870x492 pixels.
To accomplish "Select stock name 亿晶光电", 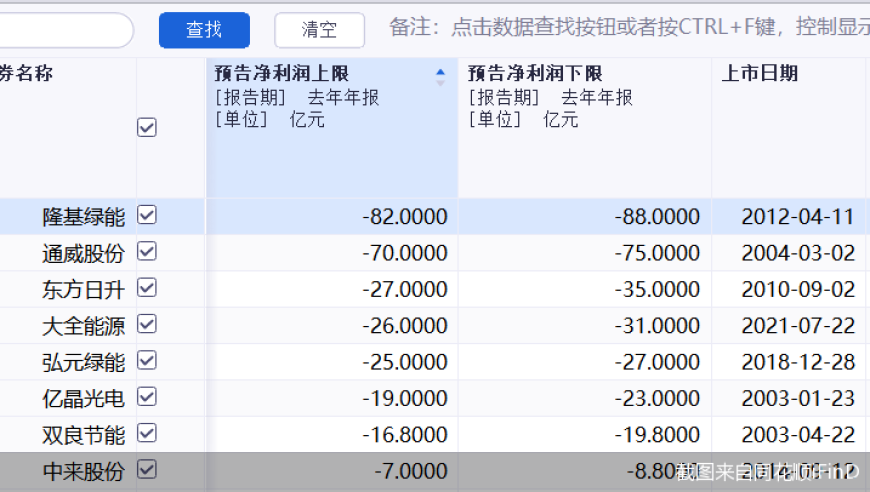I will (84, 399).
